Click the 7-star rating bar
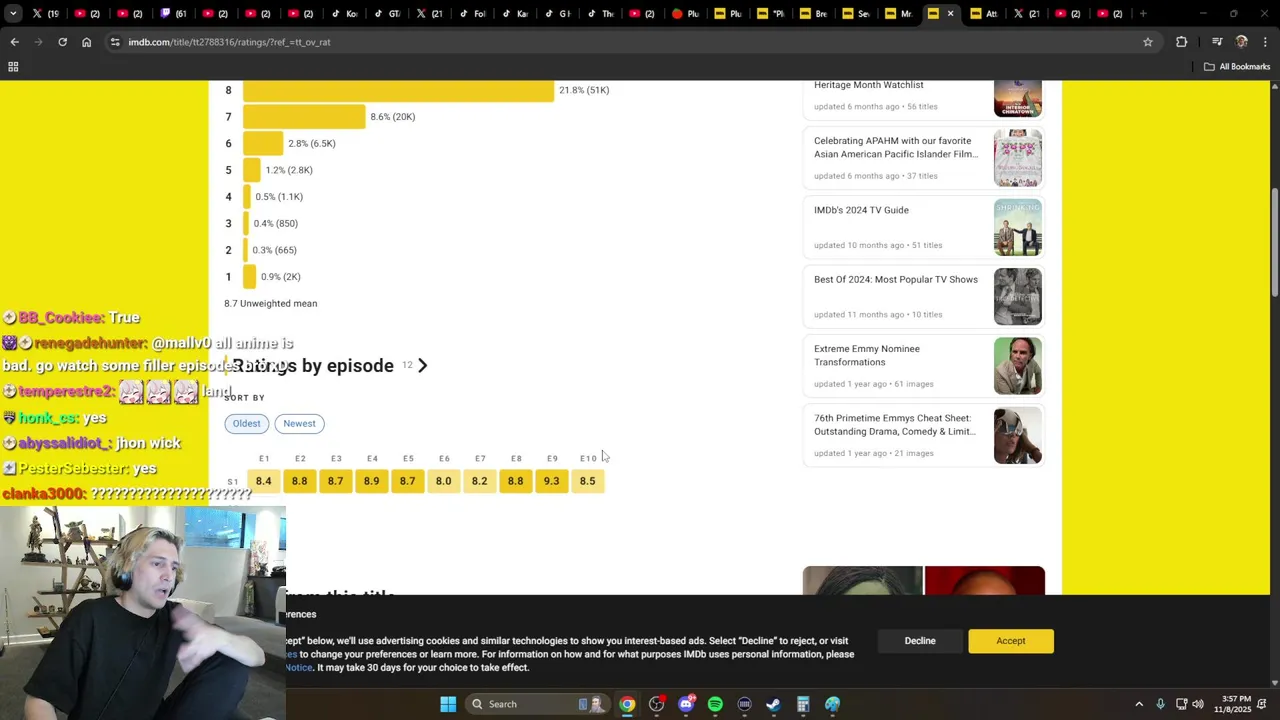The image size is (1280, 720). coord(304,117)
